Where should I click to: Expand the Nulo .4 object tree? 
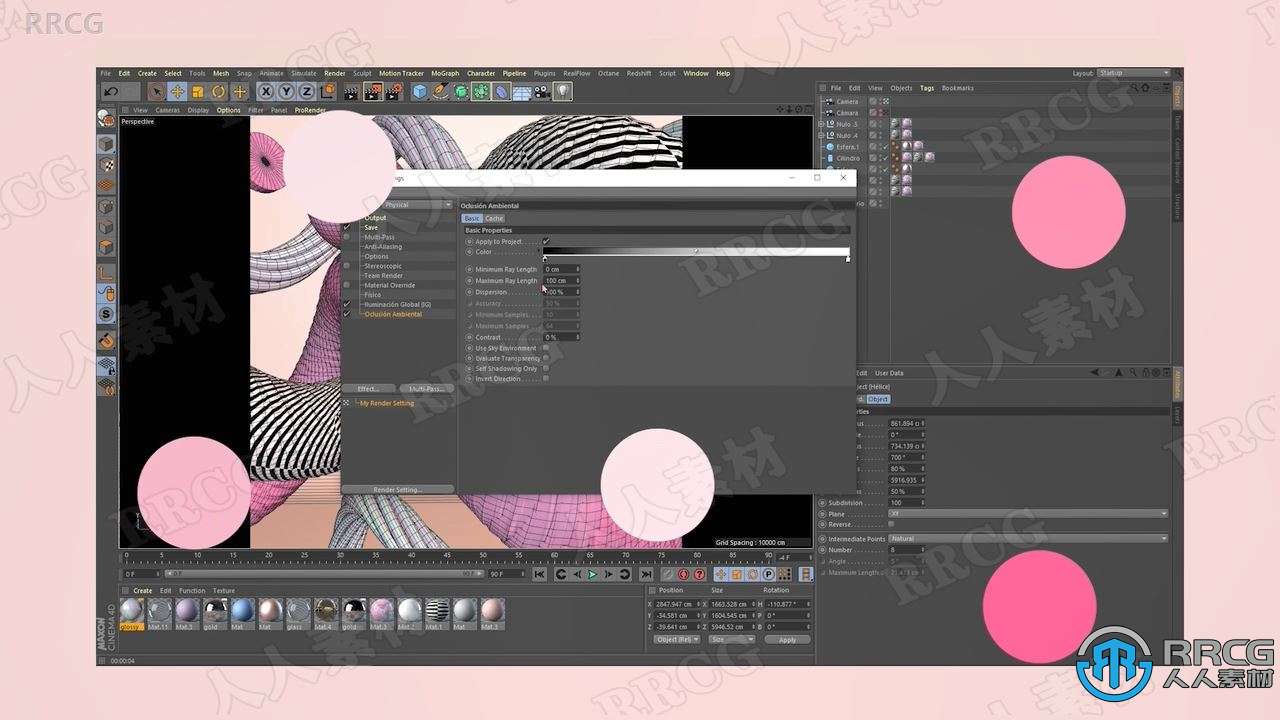click(x=821, y=135)
